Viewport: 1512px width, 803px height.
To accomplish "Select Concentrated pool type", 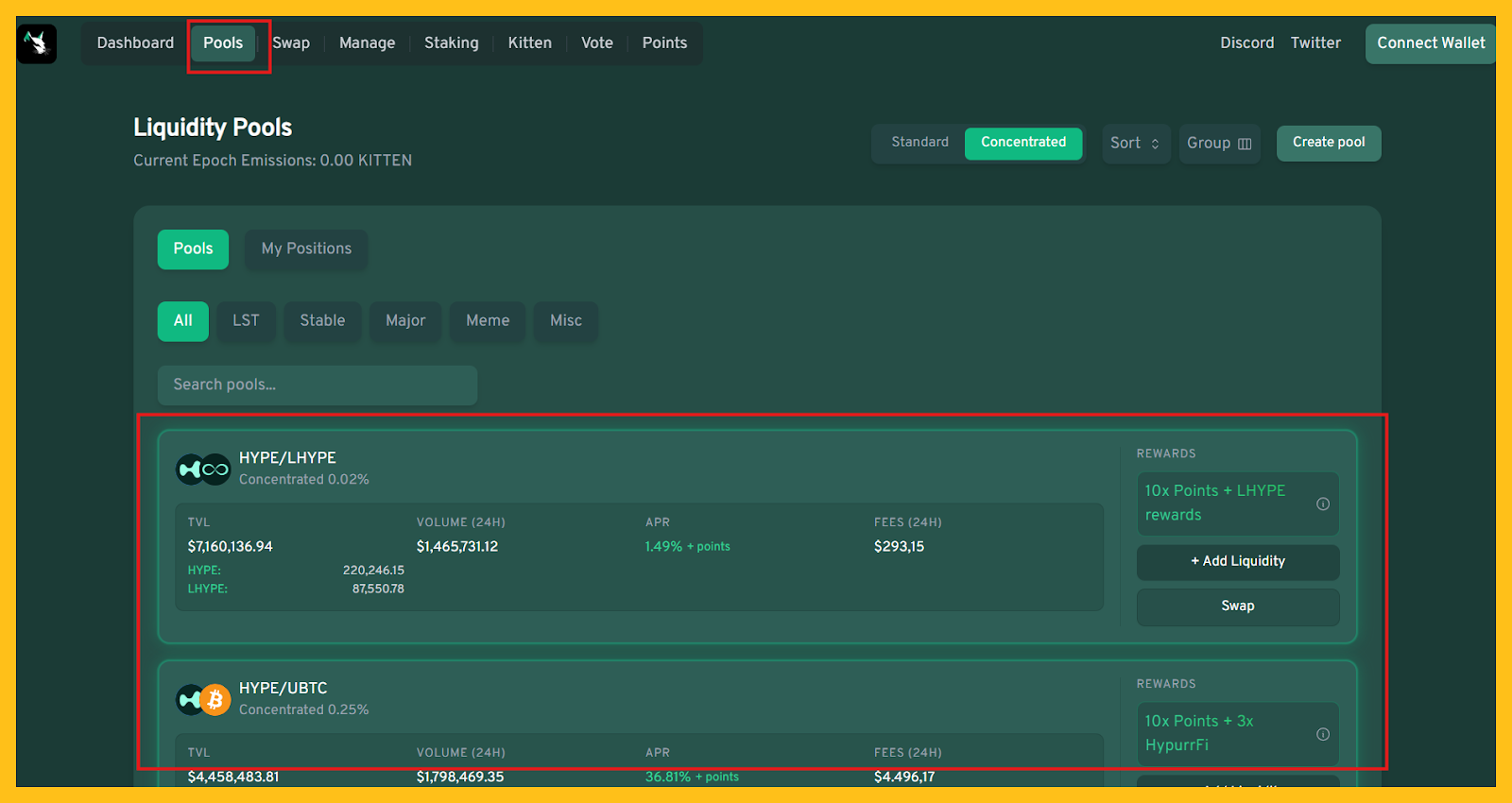I will [1022, 143].
